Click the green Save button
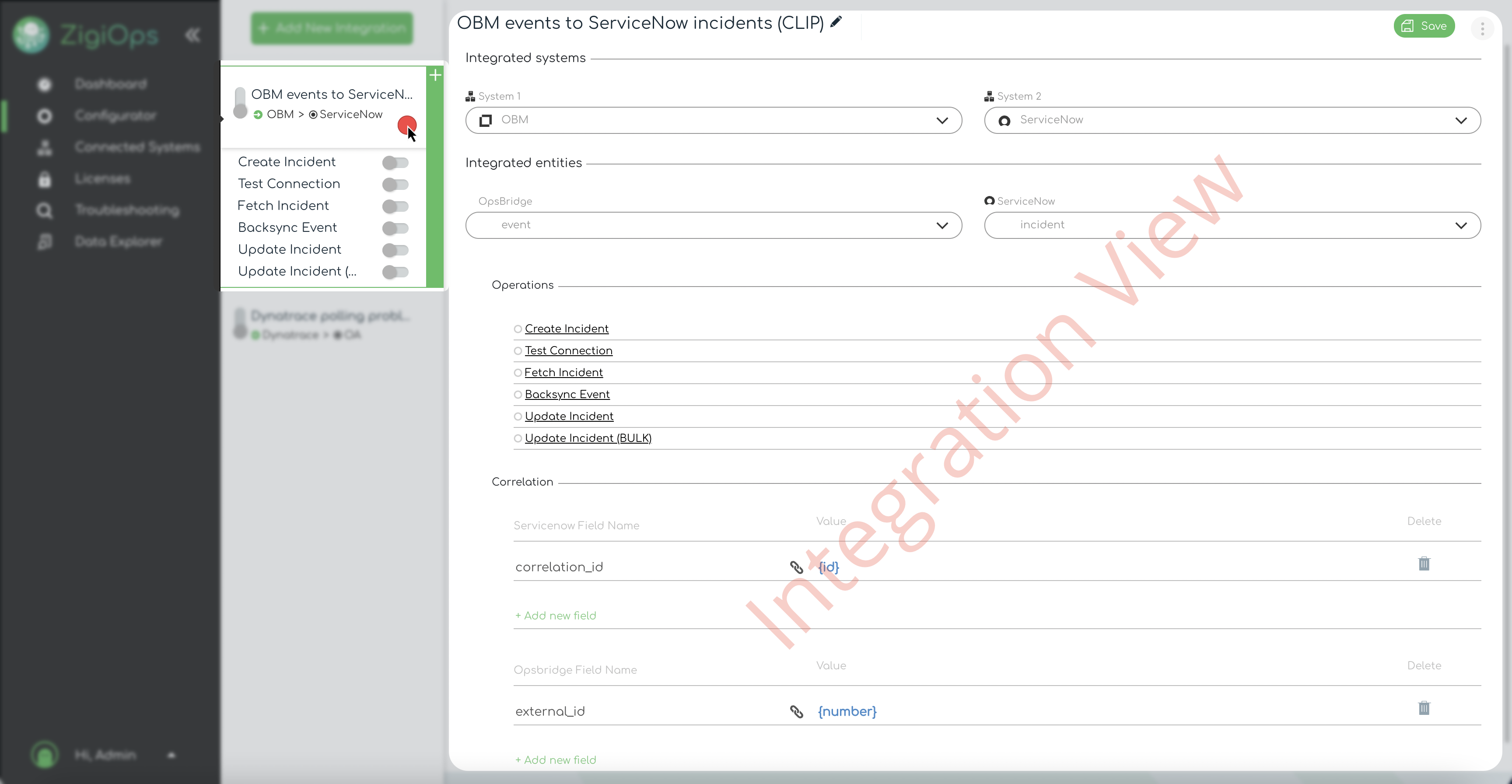This screenshot has width=1512, height=784. click(x=1424, y=26)
